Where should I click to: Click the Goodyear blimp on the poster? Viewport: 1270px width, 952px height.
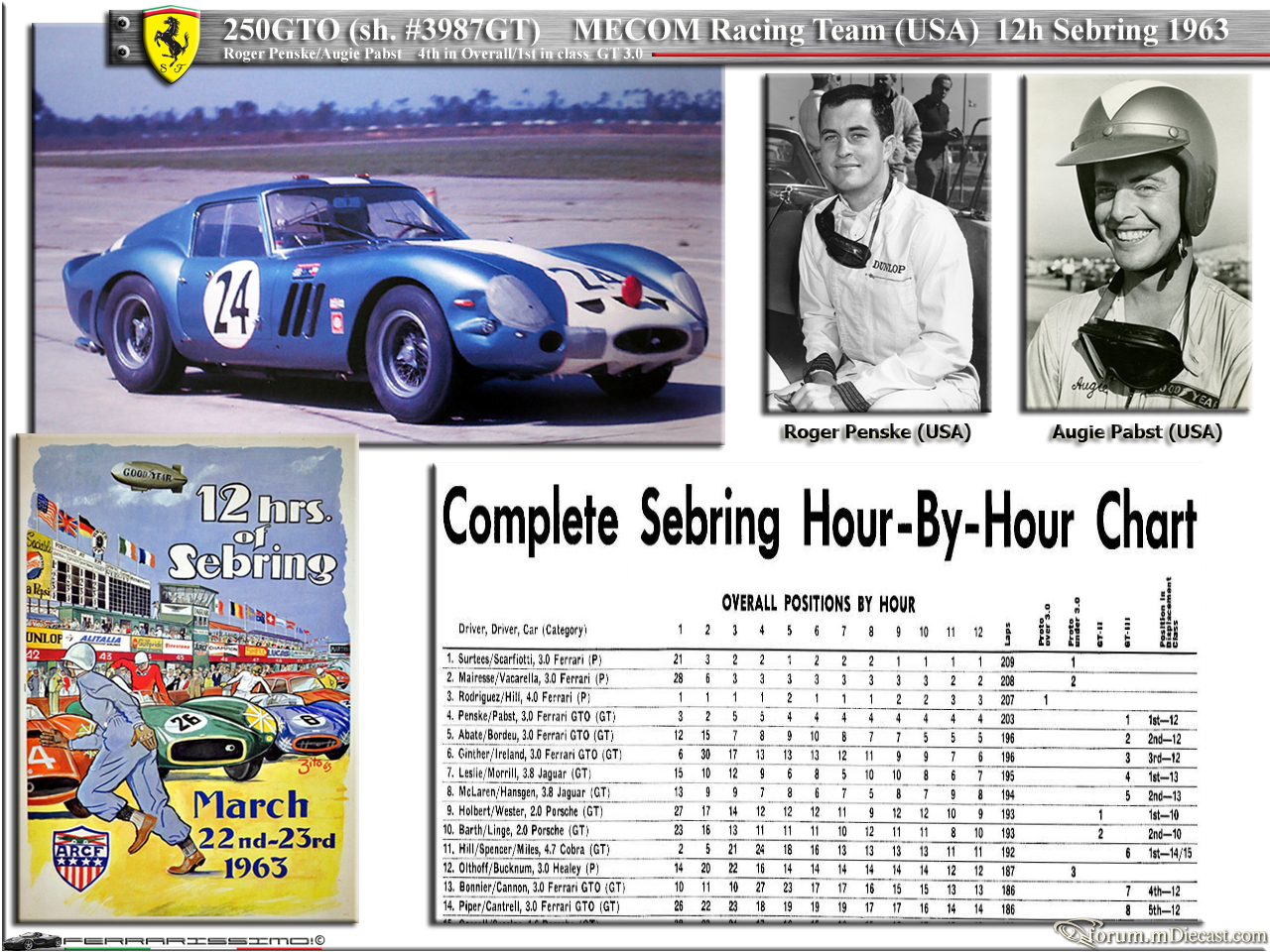pyautogui.click(x=148, y=476)
